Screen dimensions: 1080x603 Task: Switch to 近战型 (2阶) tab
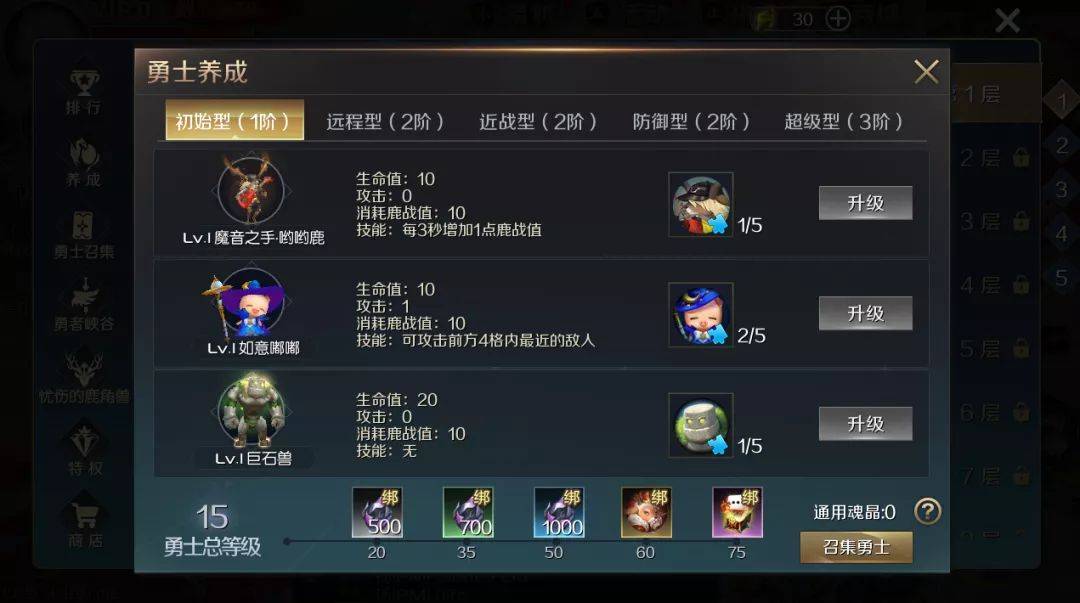pyautogui.click(x=537, y=122)
